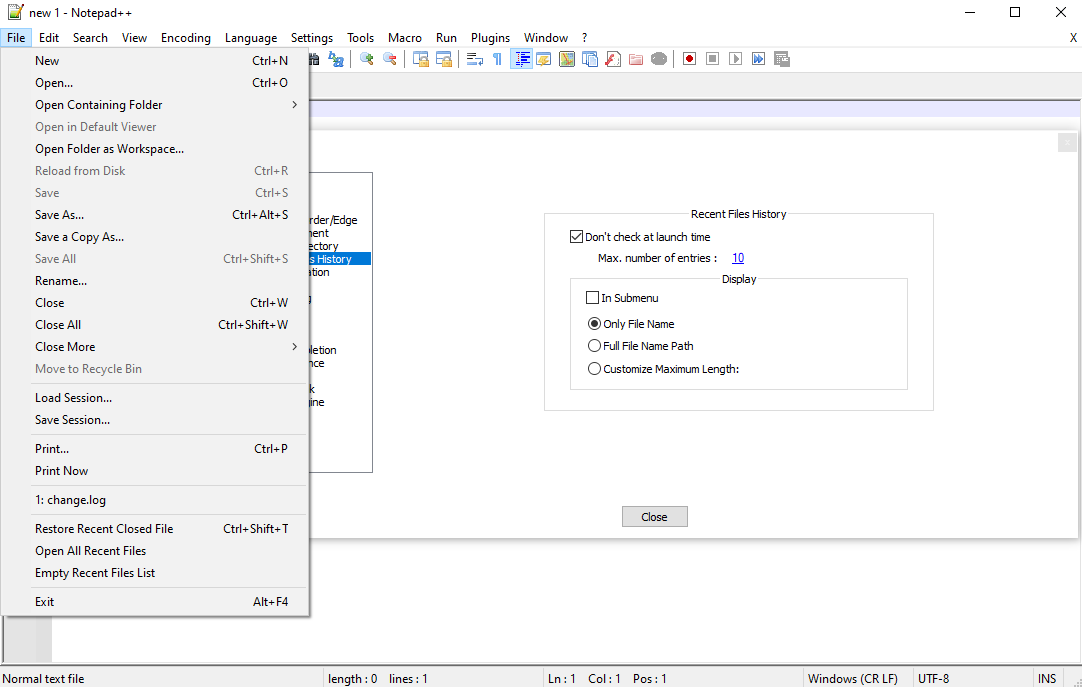Click Run Macro Multiple Times icon

[758, 59]
